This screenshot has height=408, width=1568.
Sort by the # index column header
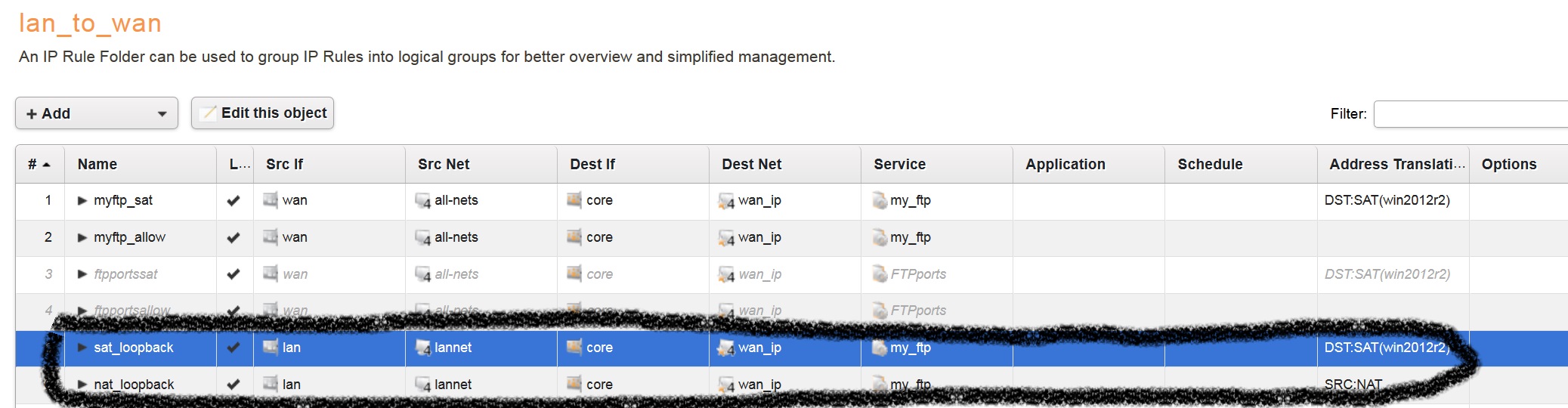[39, 164]
